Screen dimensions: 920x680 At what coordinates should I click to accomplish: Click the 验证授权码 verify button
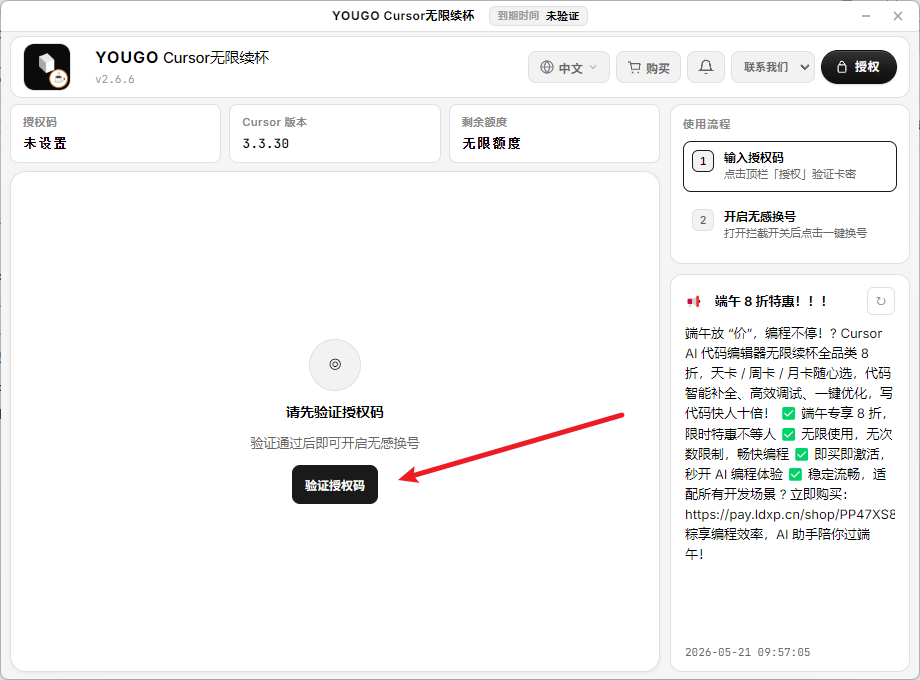[335, 485]
